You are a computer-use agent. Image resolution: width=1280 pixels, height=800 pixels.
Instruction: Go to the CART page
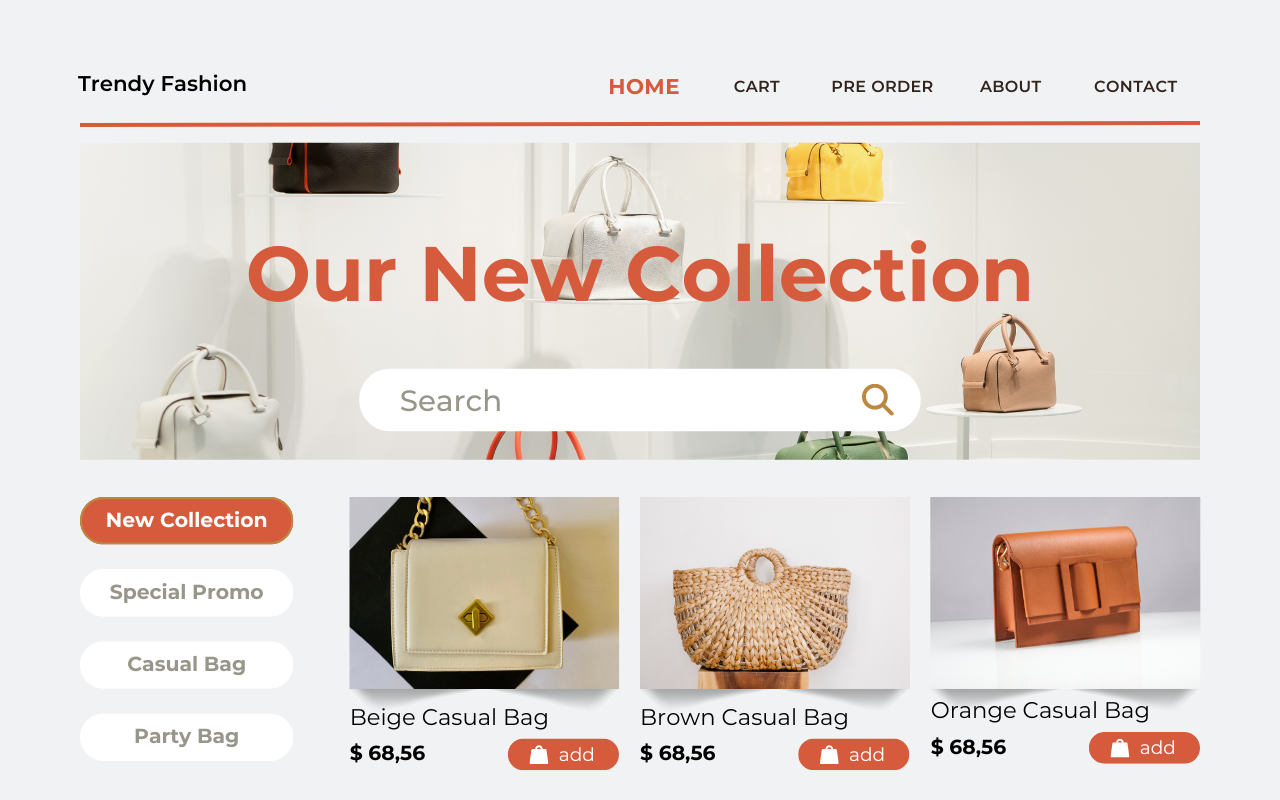click(x=756, y=87)
